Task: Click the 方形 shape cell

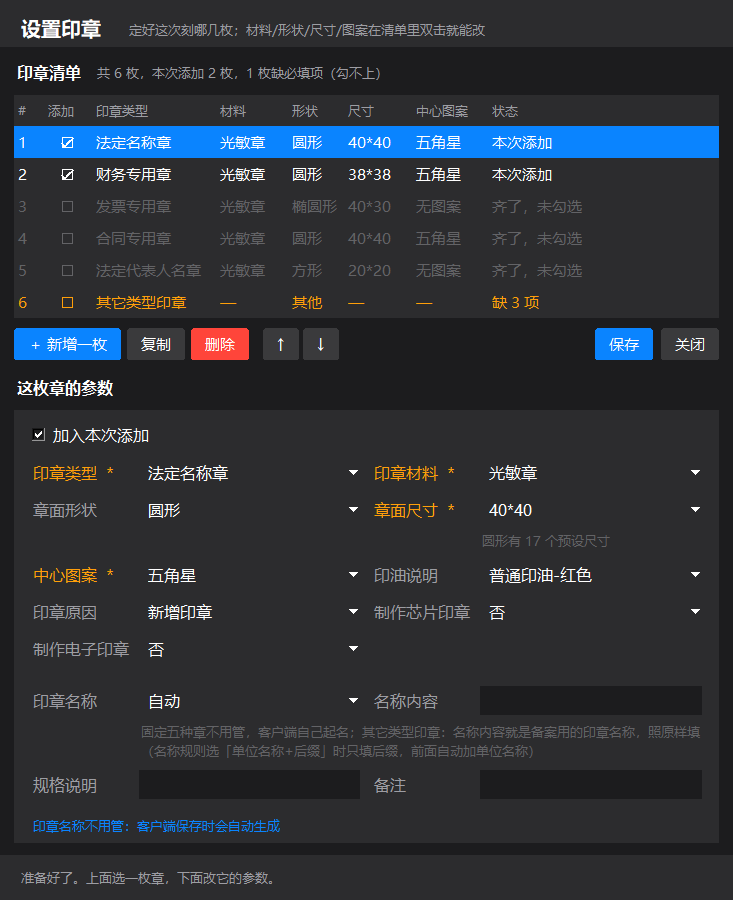Action: (x=307, y=271)
